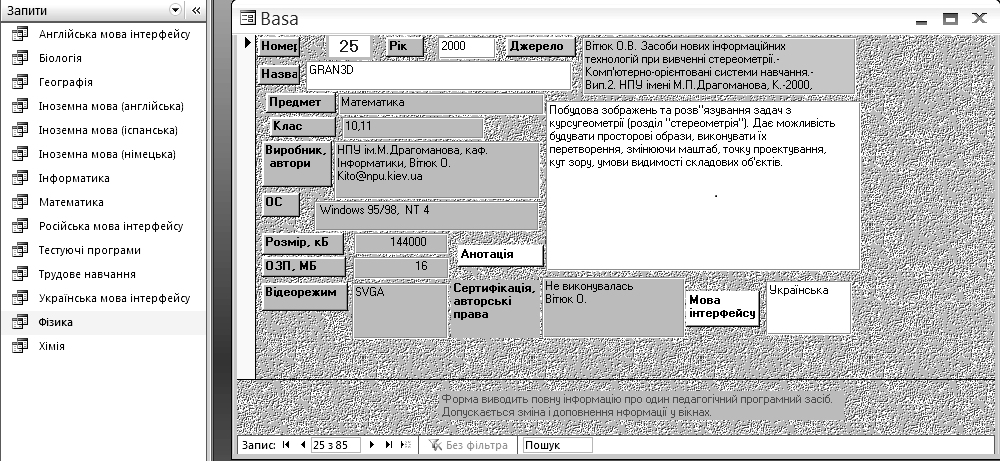Viewport: 1000px width, 461px height.
Task: Click the Не виконувалась certification field
Action: click(x=614, y=307)
